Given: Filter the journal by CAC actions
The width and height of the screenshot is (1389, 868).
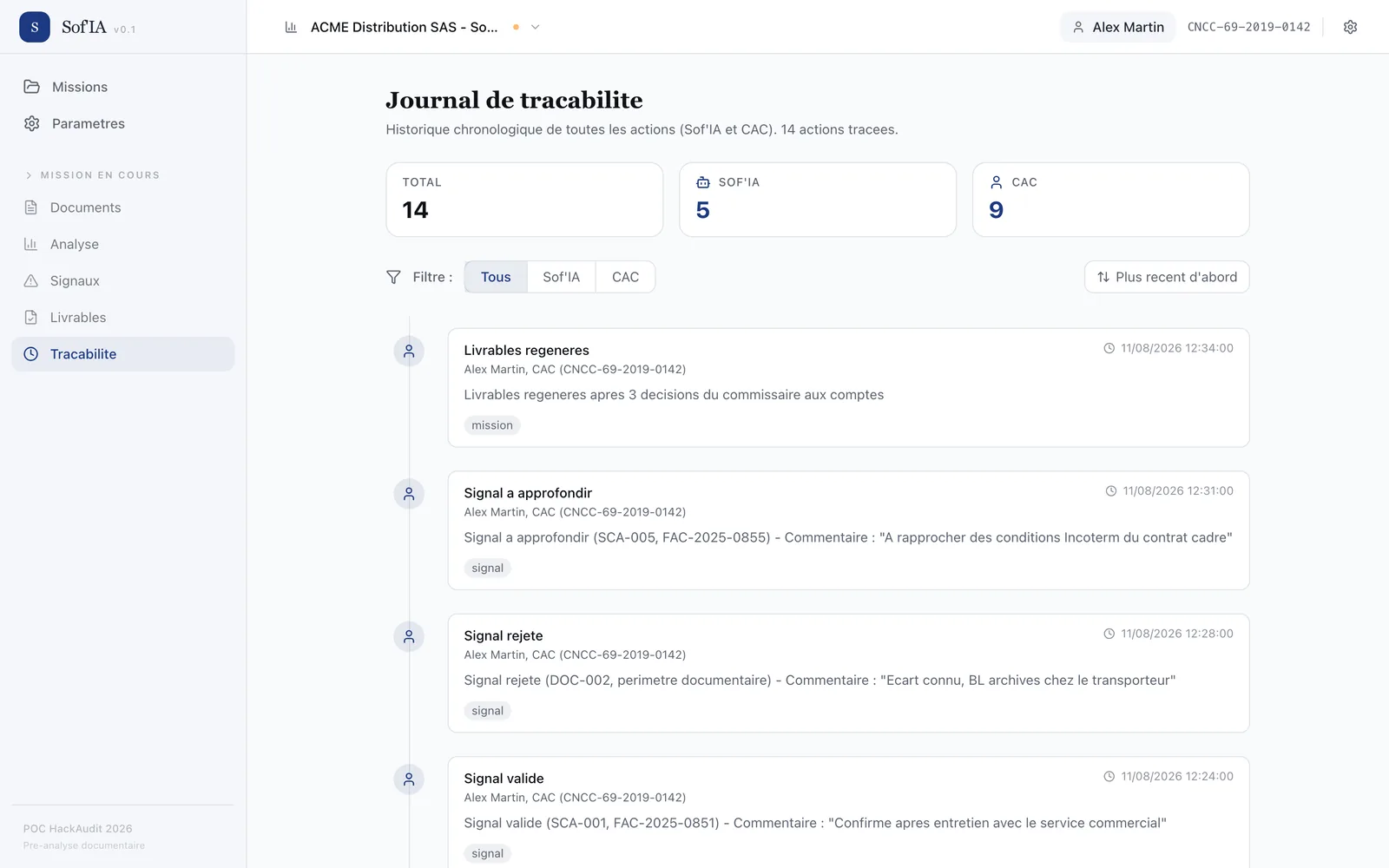Looking at the screenshot, I should 625,277.
